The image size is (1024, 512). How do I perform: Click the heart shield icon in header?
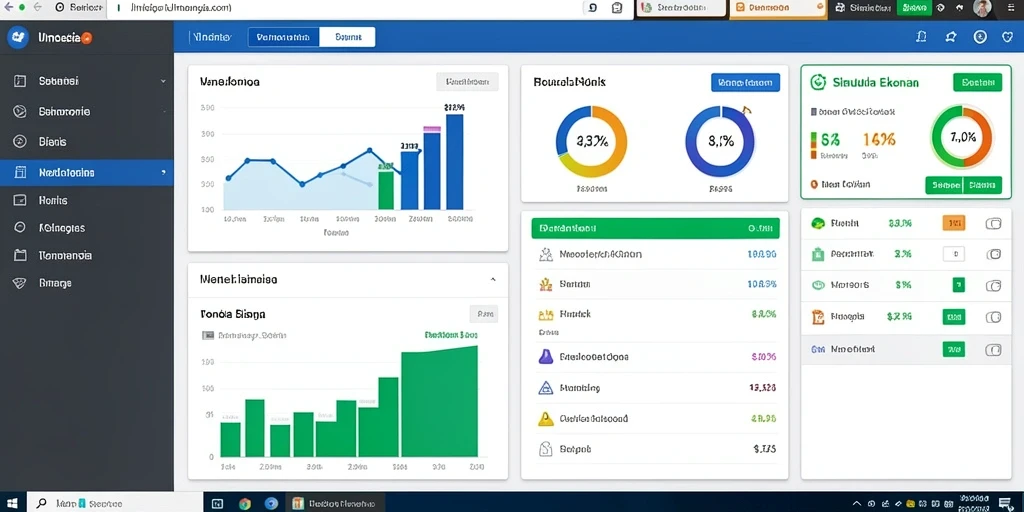point(1007,37)
